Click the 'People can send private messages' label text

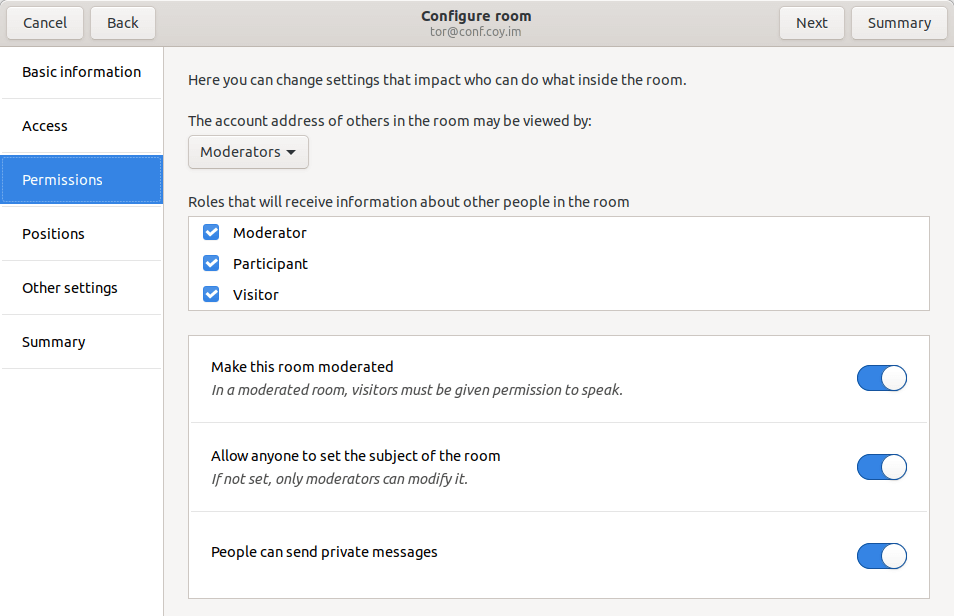coord(324,552)
